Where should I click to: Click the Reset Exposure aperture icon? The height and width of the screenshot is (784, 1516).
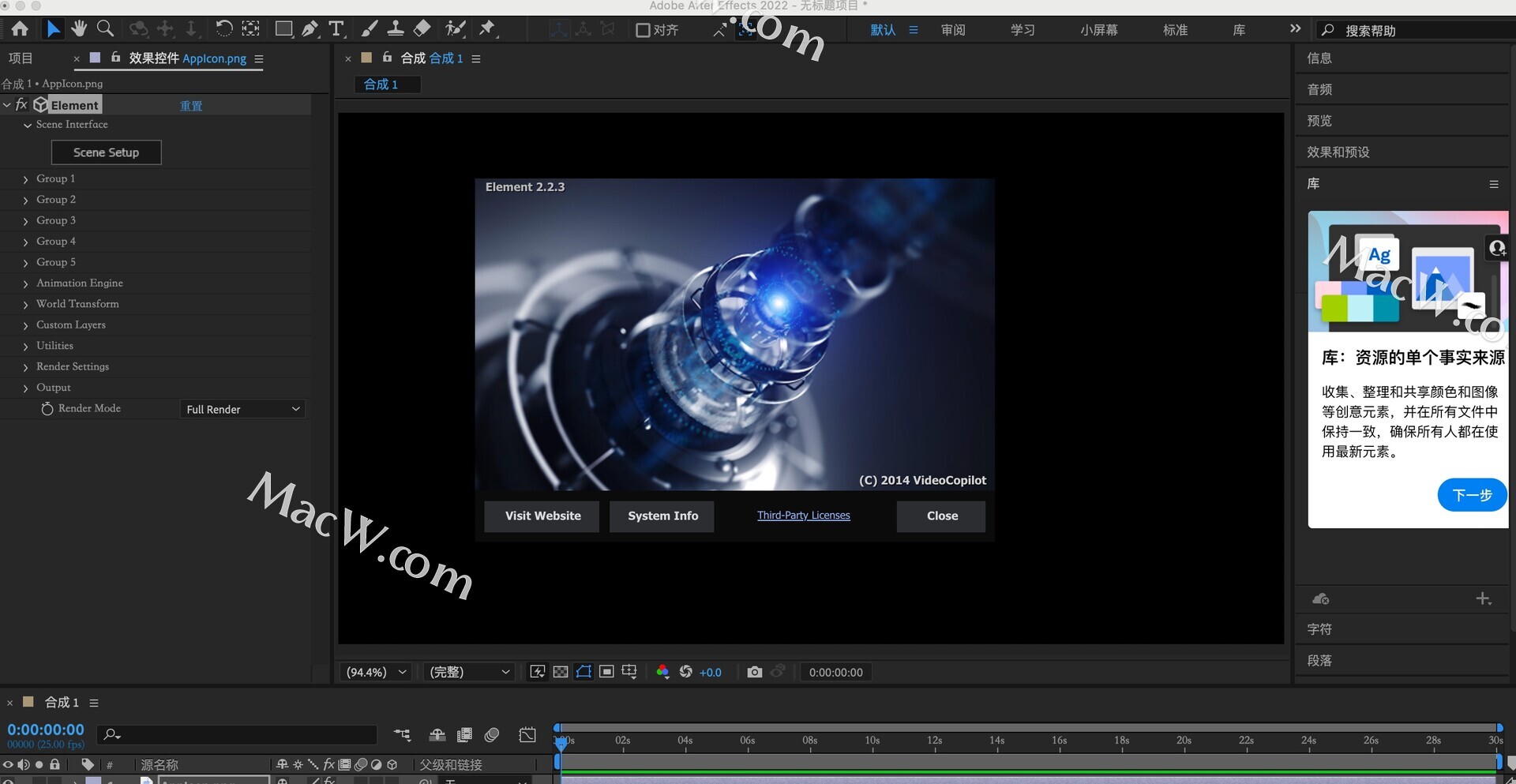685,672
